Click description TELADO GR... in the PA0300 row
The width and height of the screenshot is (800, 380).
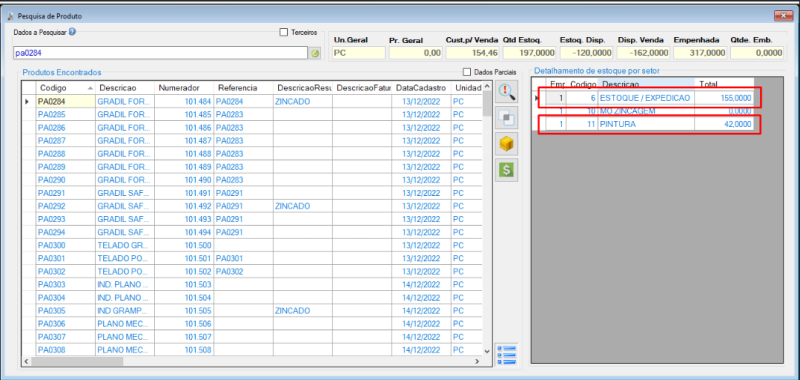pos(125,245)
